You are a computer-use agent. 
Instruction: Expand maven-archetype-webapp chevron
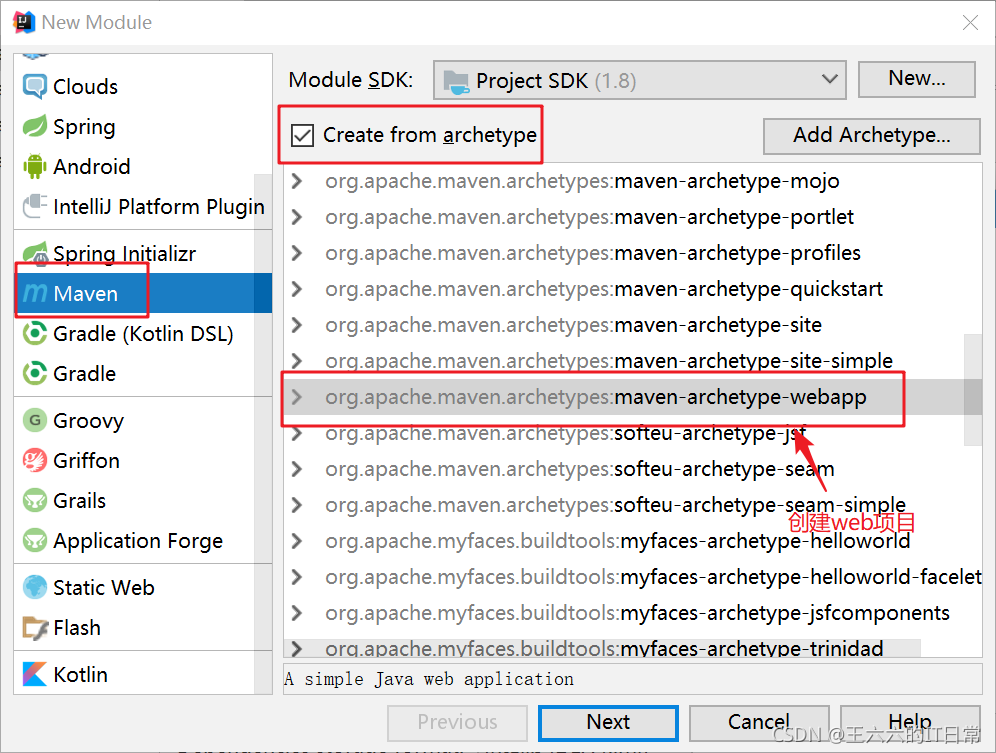297,397
